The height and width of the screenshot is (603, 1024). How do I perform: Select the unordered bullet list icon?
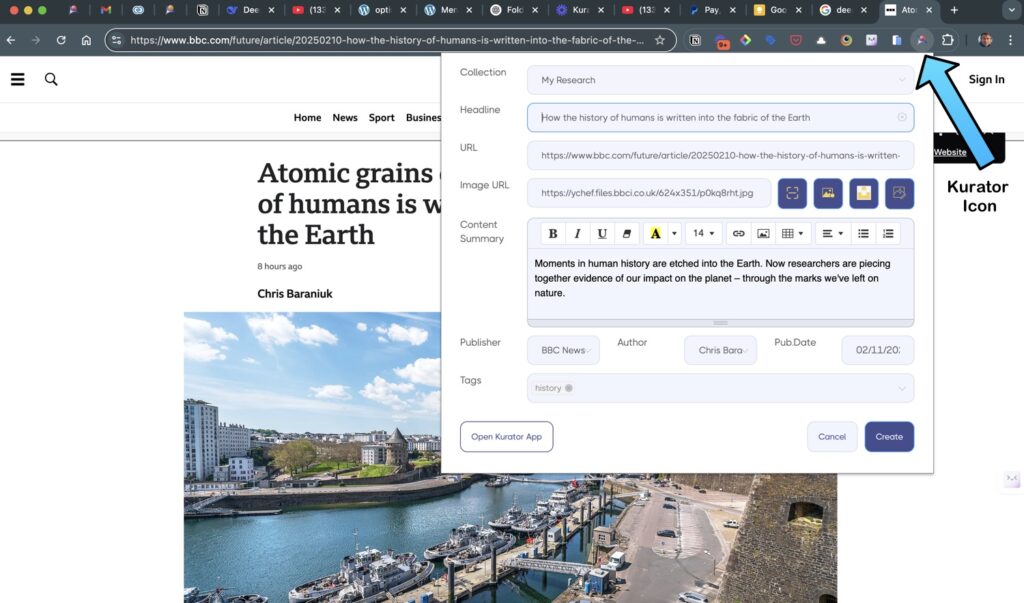(863, 233)
